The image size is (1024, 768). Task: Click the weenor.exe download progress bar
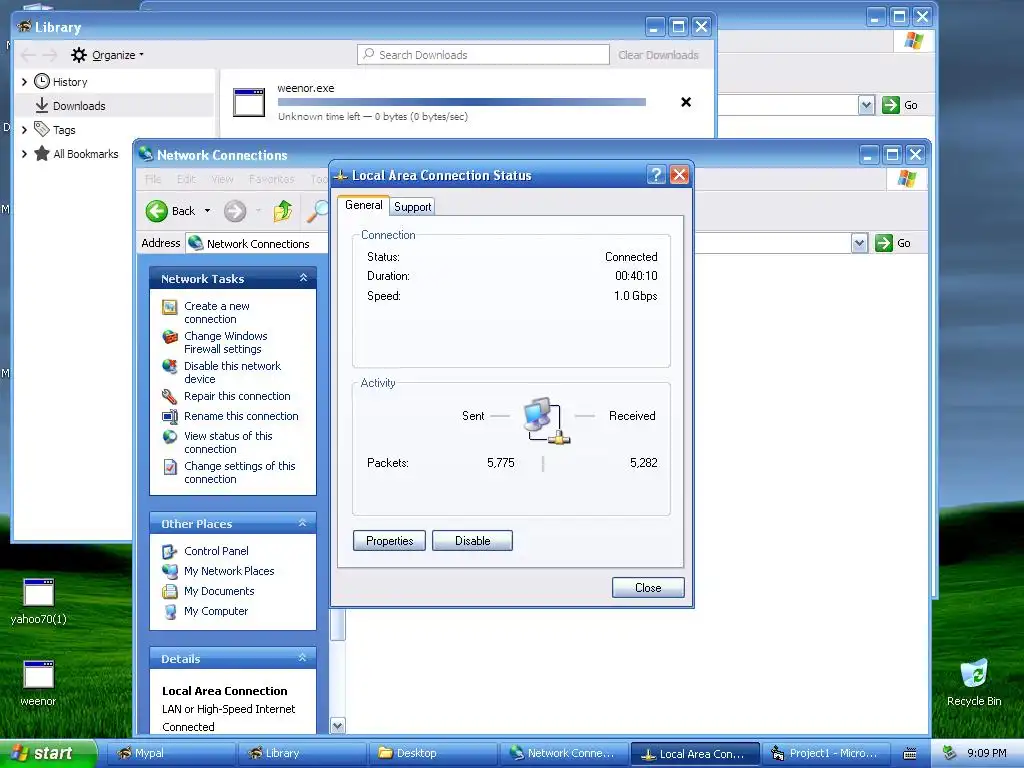462,102
